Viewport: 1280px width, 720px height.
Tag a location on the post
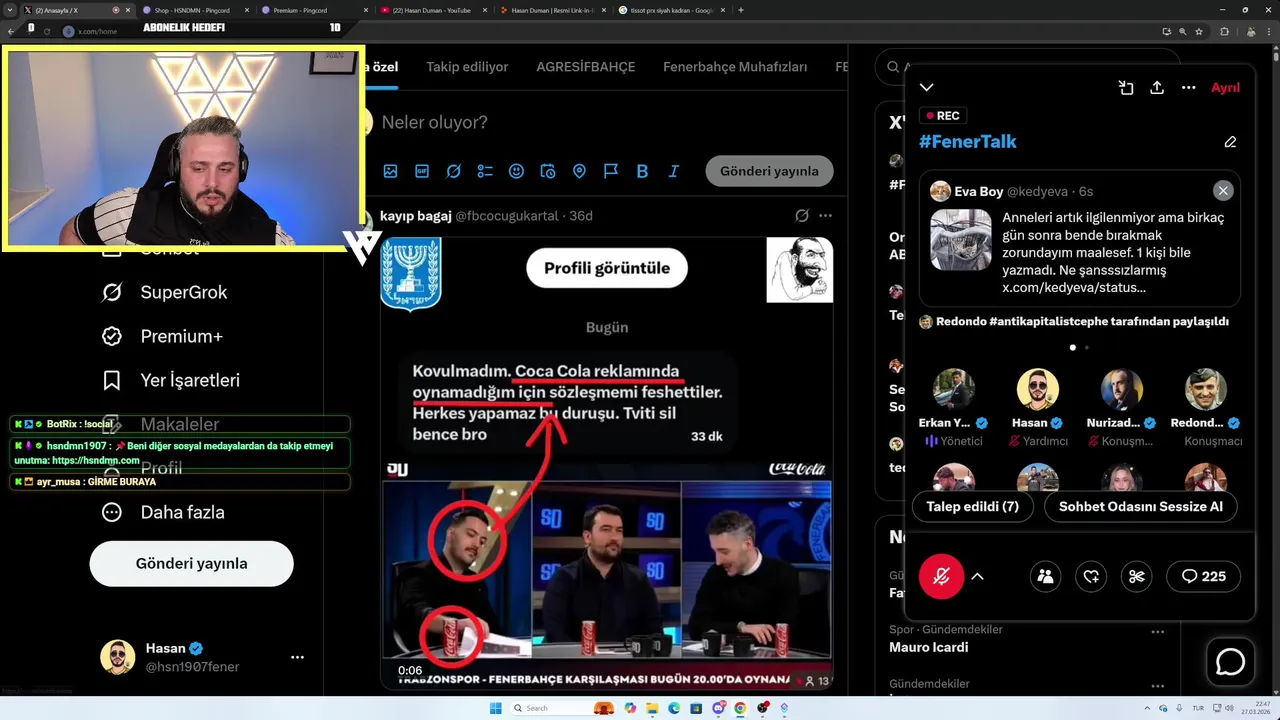click(x=579, y=171)
